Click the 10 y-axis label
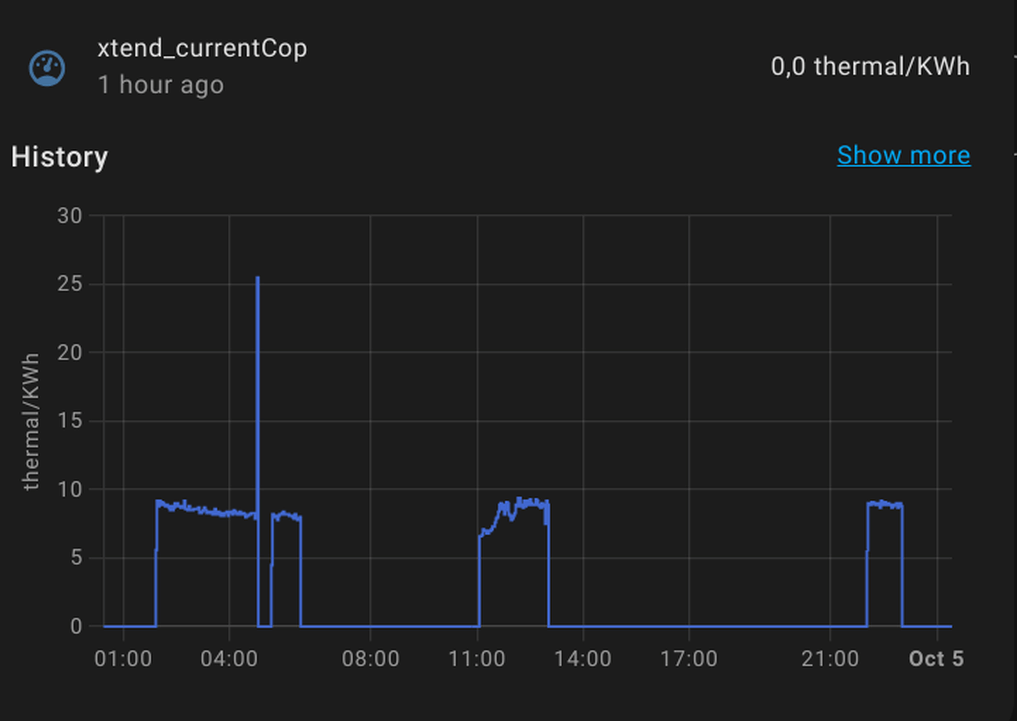Screen dimensions: 1017x721 [x=70, y=490]
